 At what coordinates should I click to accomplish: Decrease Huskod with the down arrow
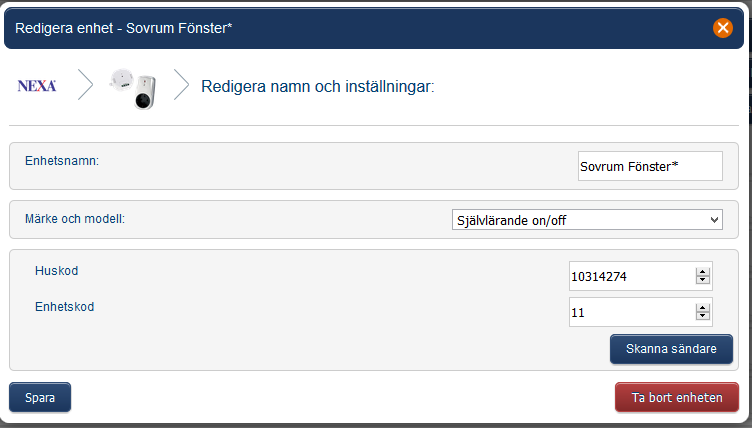tap(703, 281)
